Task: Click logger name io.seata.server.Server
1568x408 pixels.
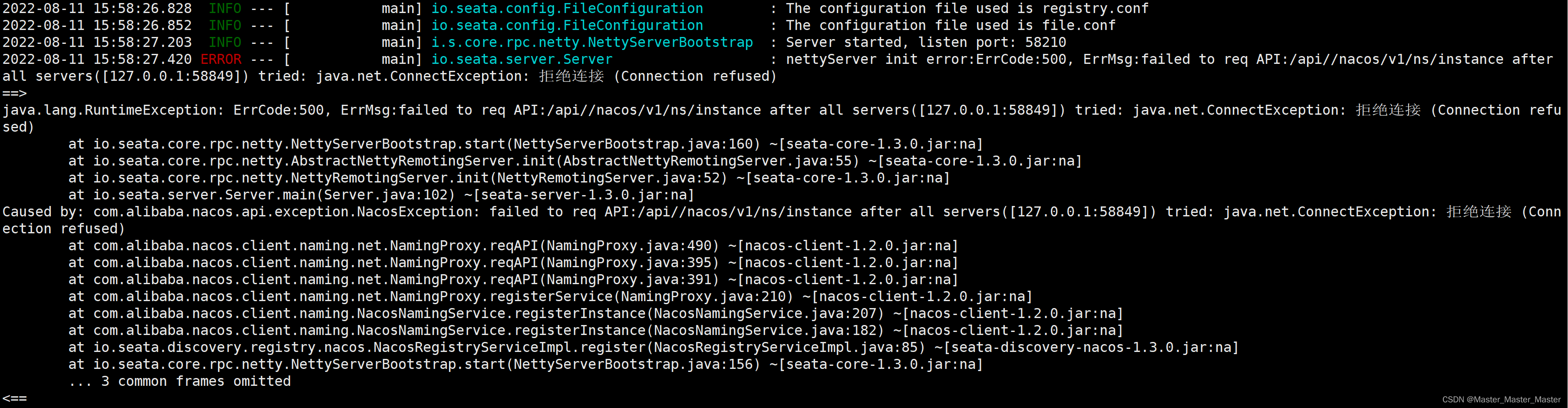Action: pyautogui.click(x=522, y=60)
